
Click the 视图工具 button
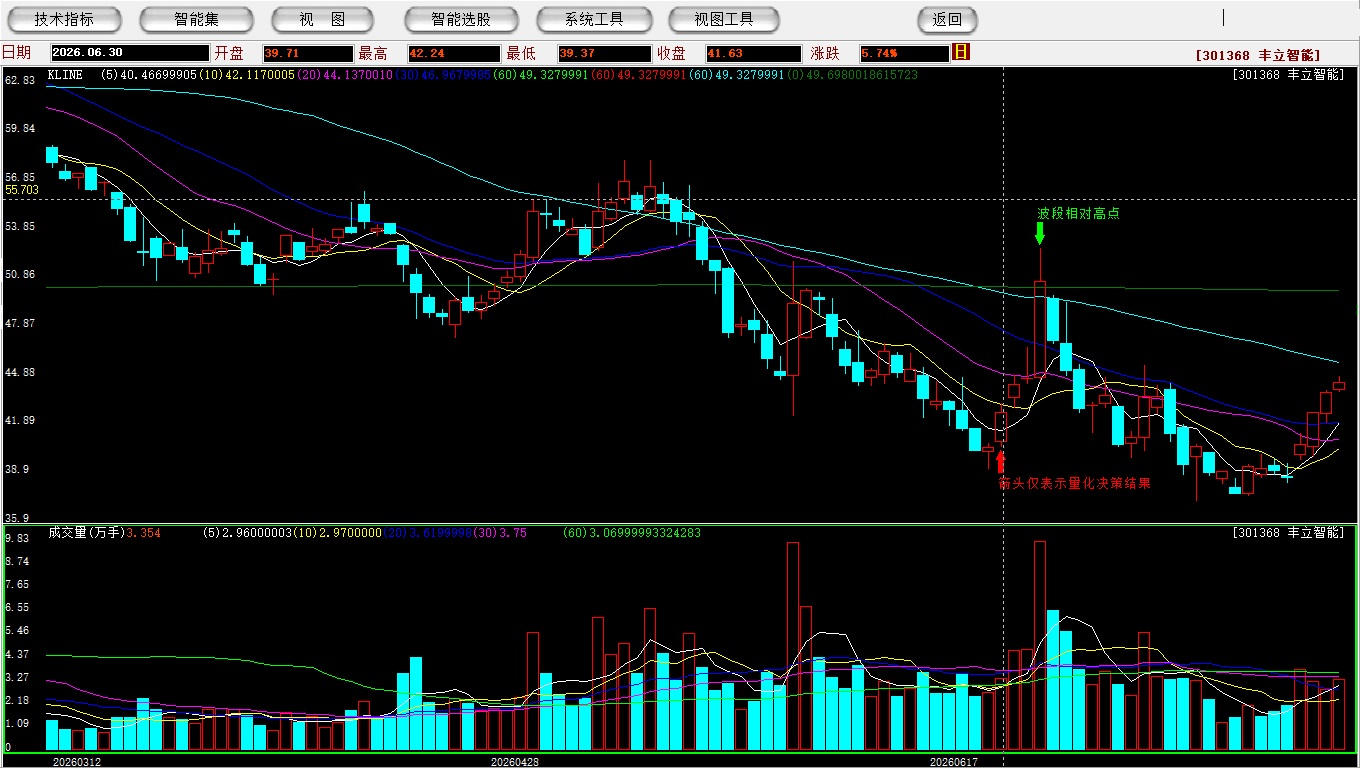coord(724,19)
